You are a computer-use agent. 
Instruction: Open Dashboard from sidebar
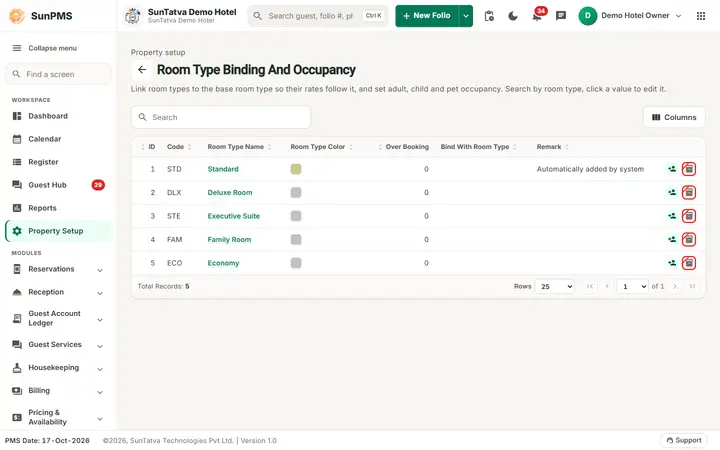tap(58, 116)
